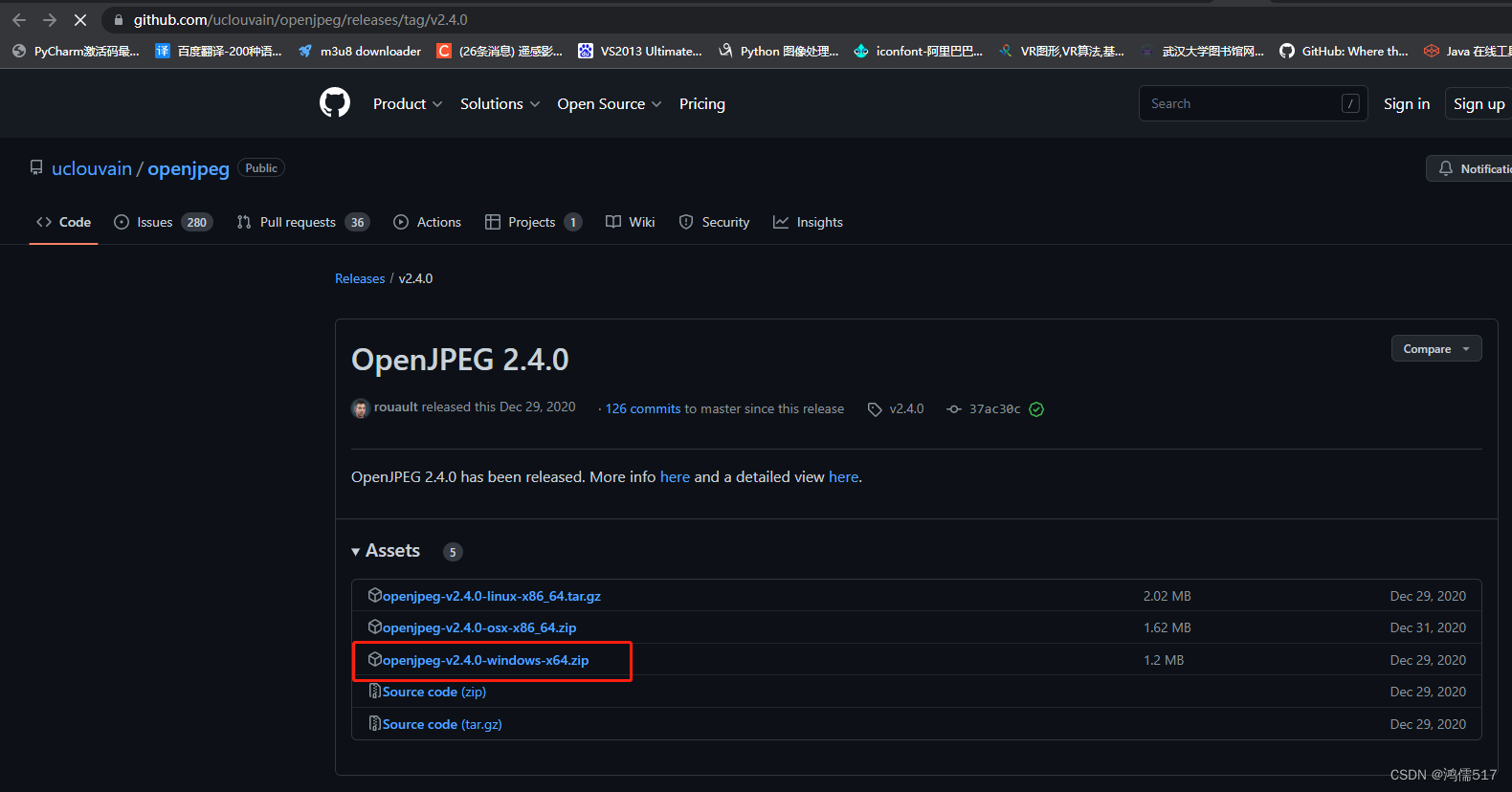1512x792 pixels.
Task: Open the Compare dropdown
Action: click(x=1436, y=349)
